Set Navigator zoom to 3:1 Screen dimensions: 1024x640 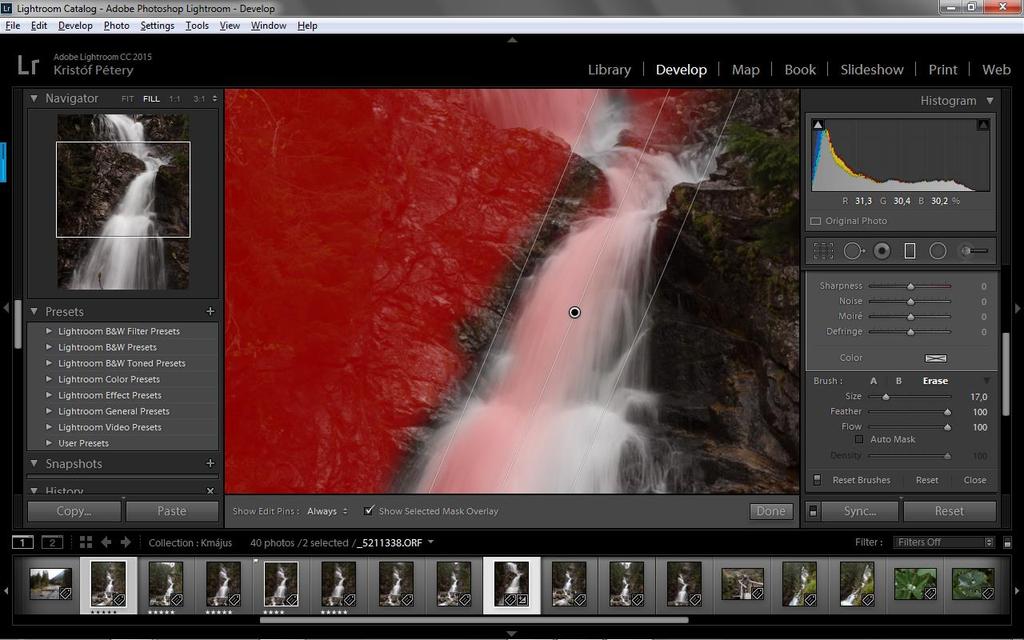click(x=199, y=99)
